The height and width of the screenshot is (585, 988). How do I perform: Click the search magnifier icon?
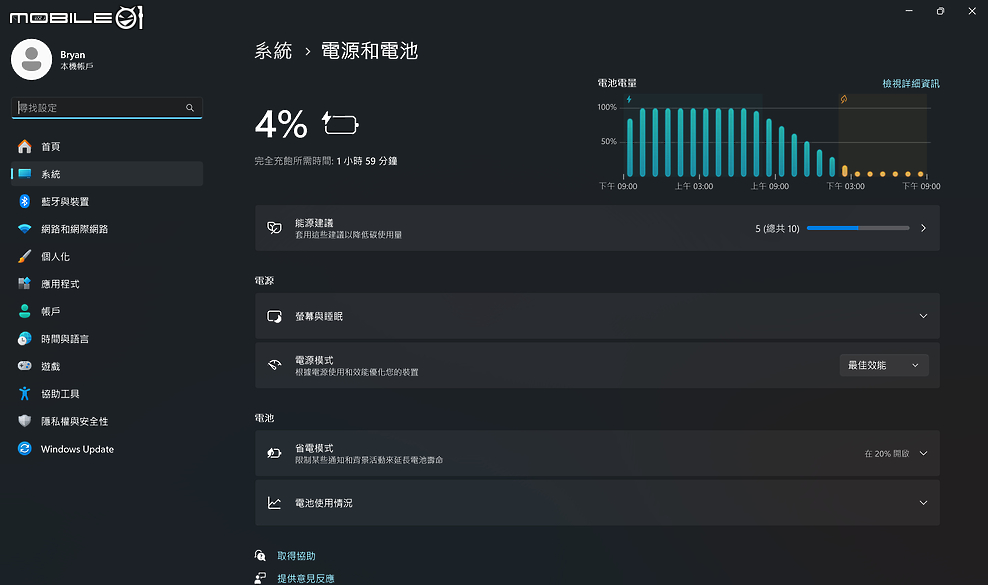coord(190,108)
